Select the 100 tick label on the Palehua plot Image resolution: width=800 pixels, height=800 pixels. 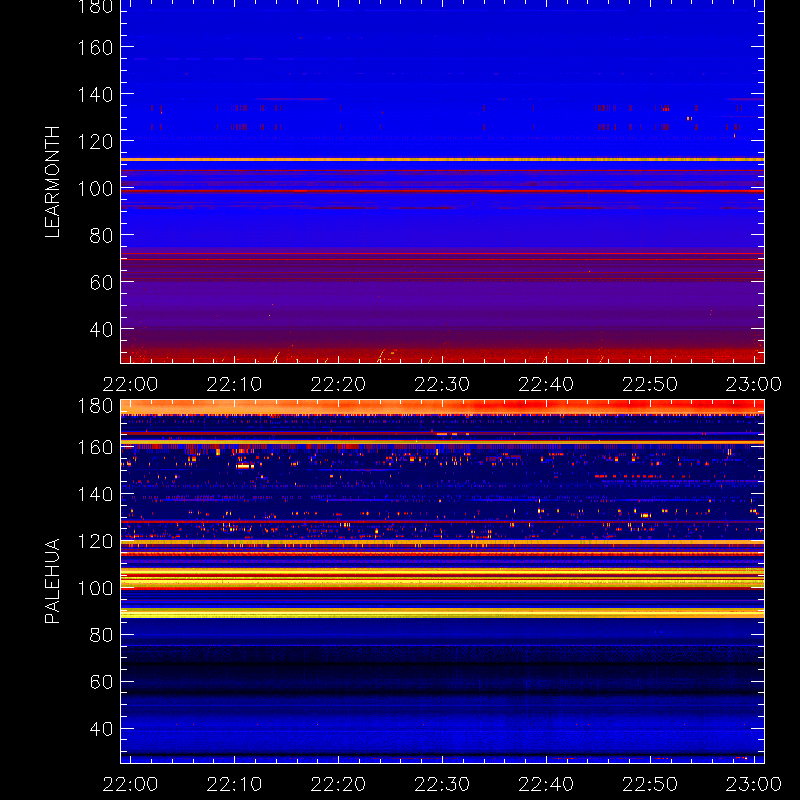point(95,588)
